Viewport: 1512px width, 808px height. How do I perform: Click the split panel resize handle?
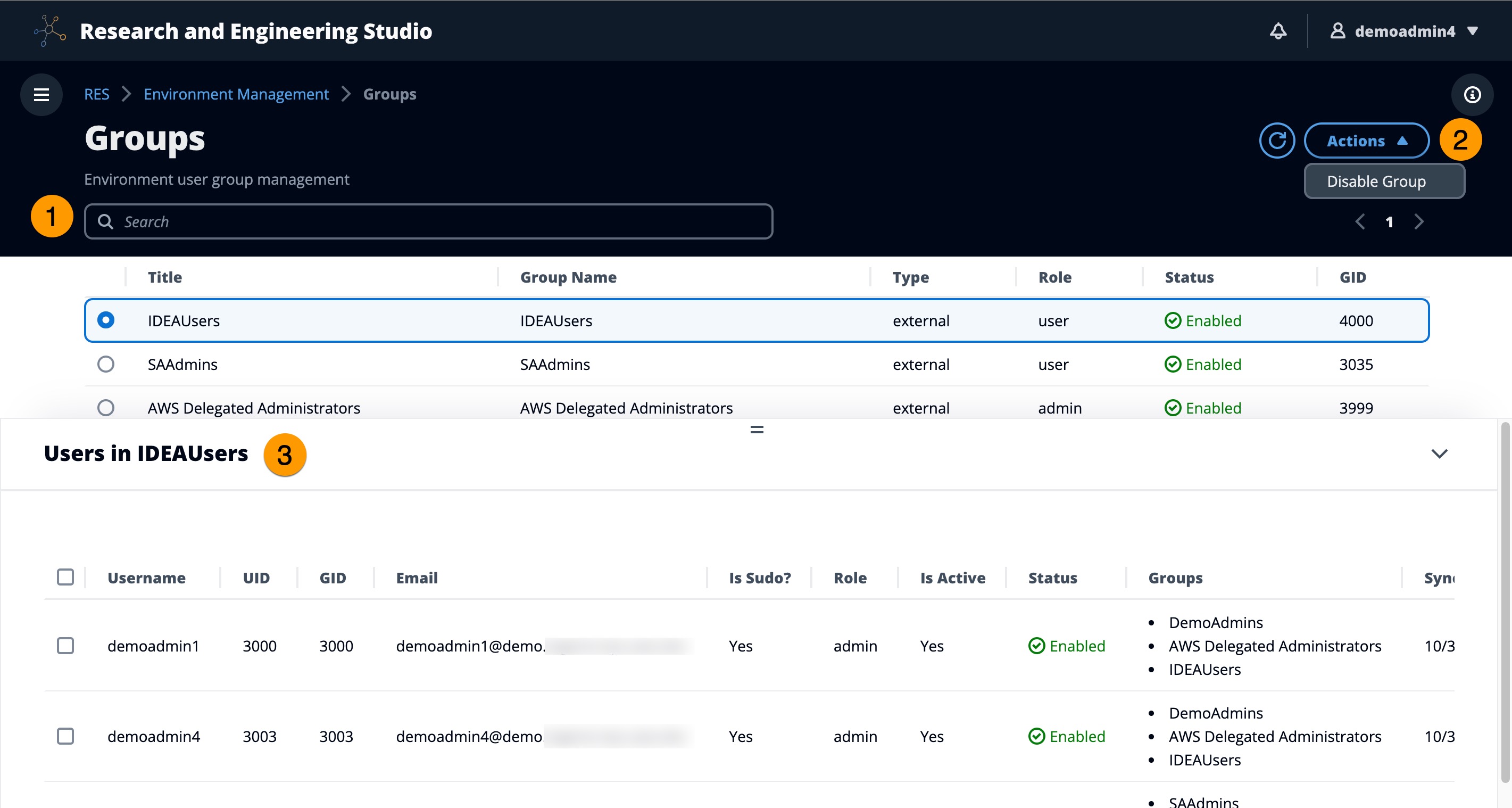(x=757, y=430)
